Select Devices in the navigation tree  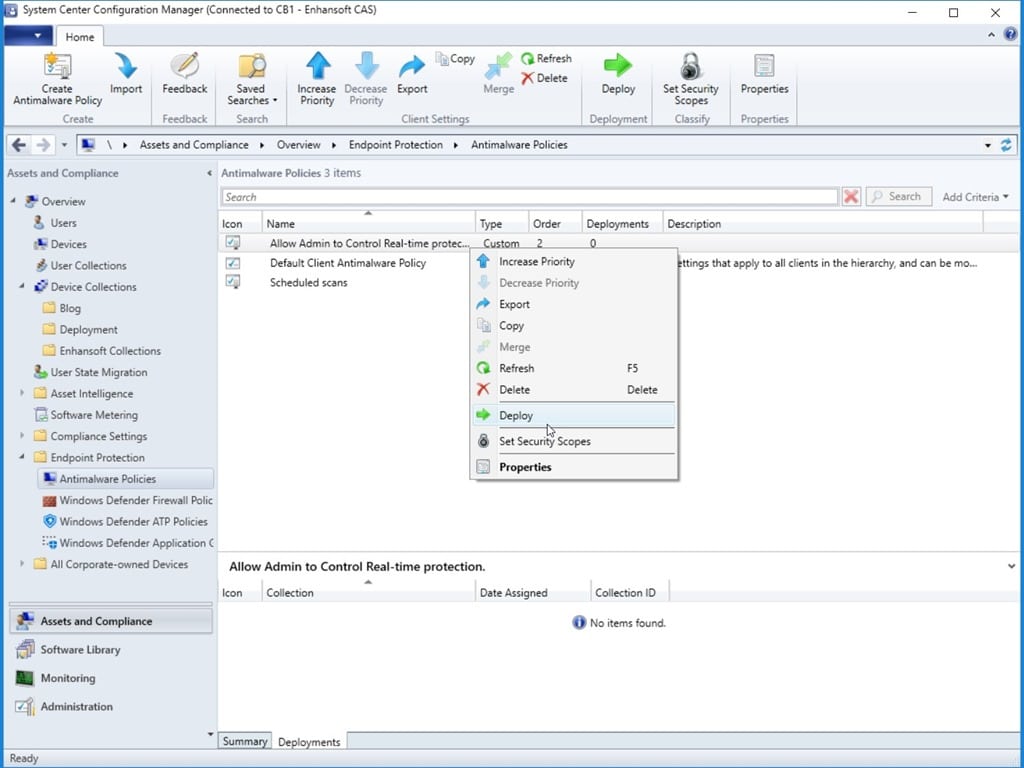pos(69,244)
